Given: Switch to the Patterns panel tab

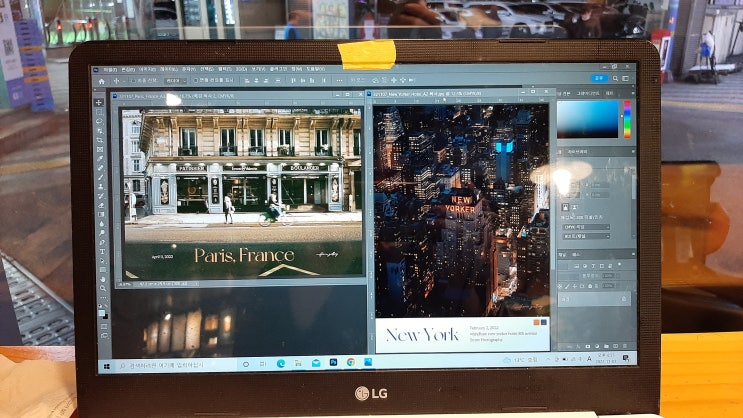Looking at the screenshot, I should click(x=610, y=94).
